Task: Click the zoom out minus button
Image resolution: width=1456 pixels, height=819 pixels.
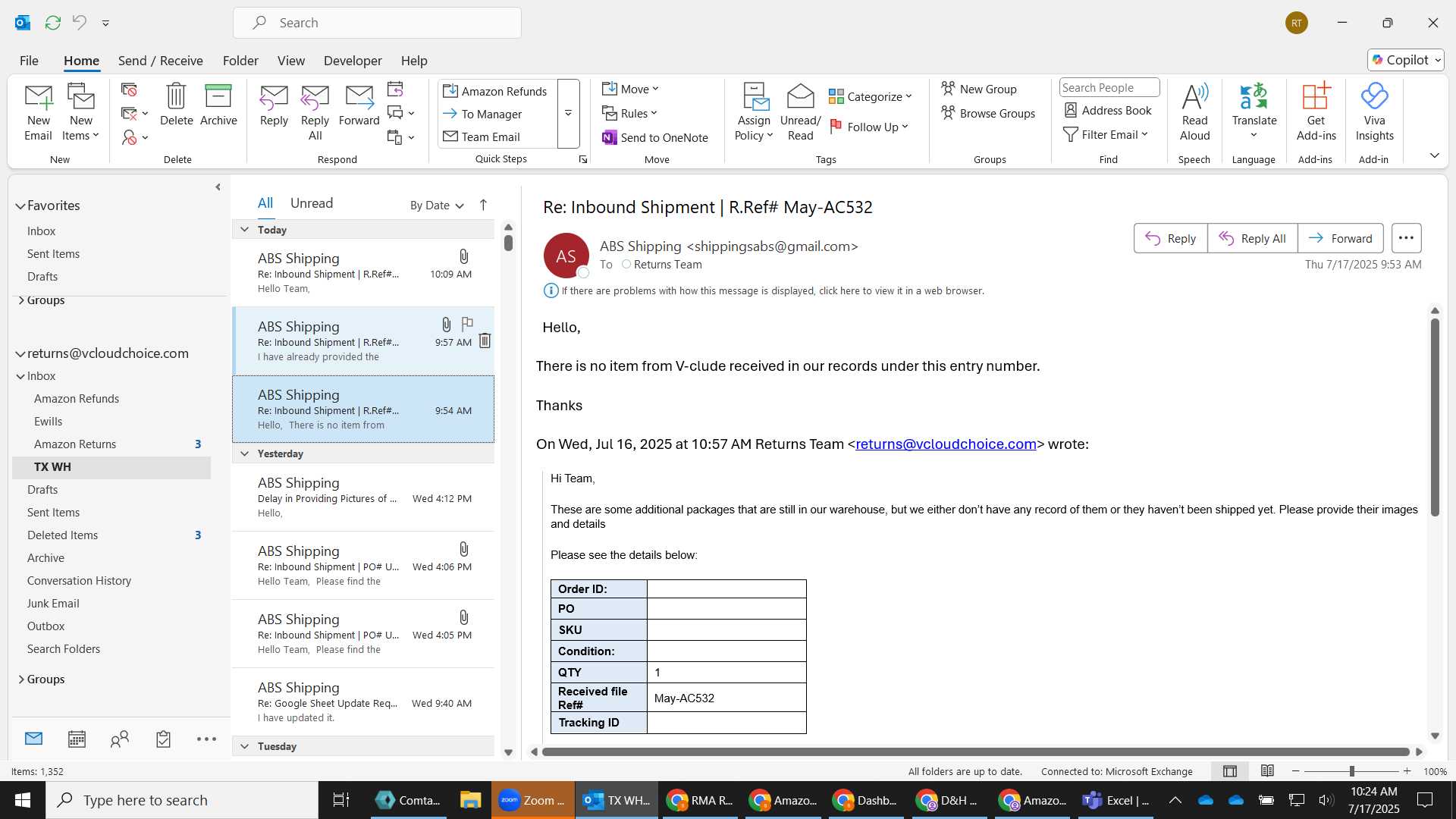Action: [x=1295, y=771]
